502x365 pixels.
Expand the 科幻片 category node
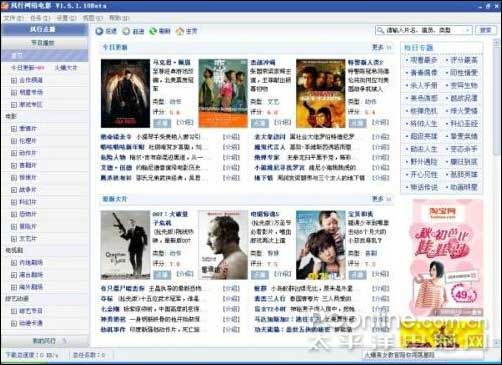tap(14, 202)
